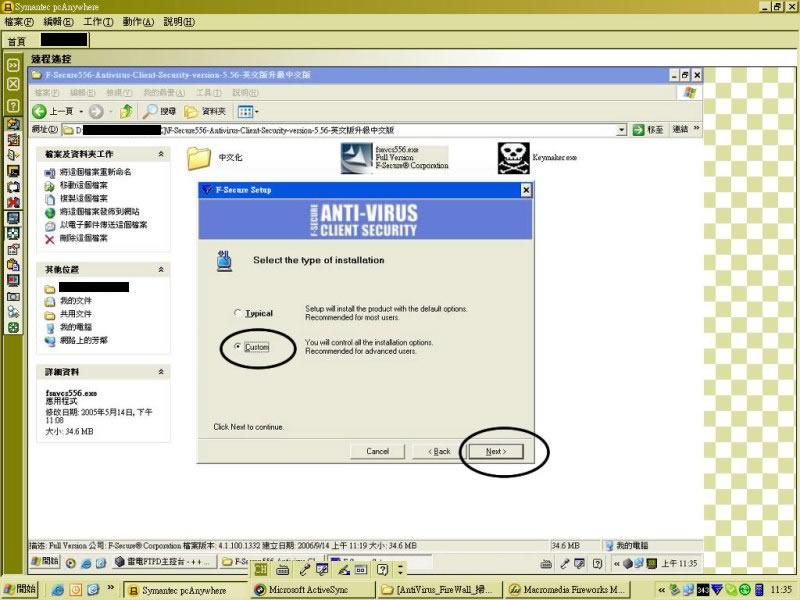Click 以電子郵件傳送這個檔案 link
This screenshot has height=600, width=800.
[104, 225]
